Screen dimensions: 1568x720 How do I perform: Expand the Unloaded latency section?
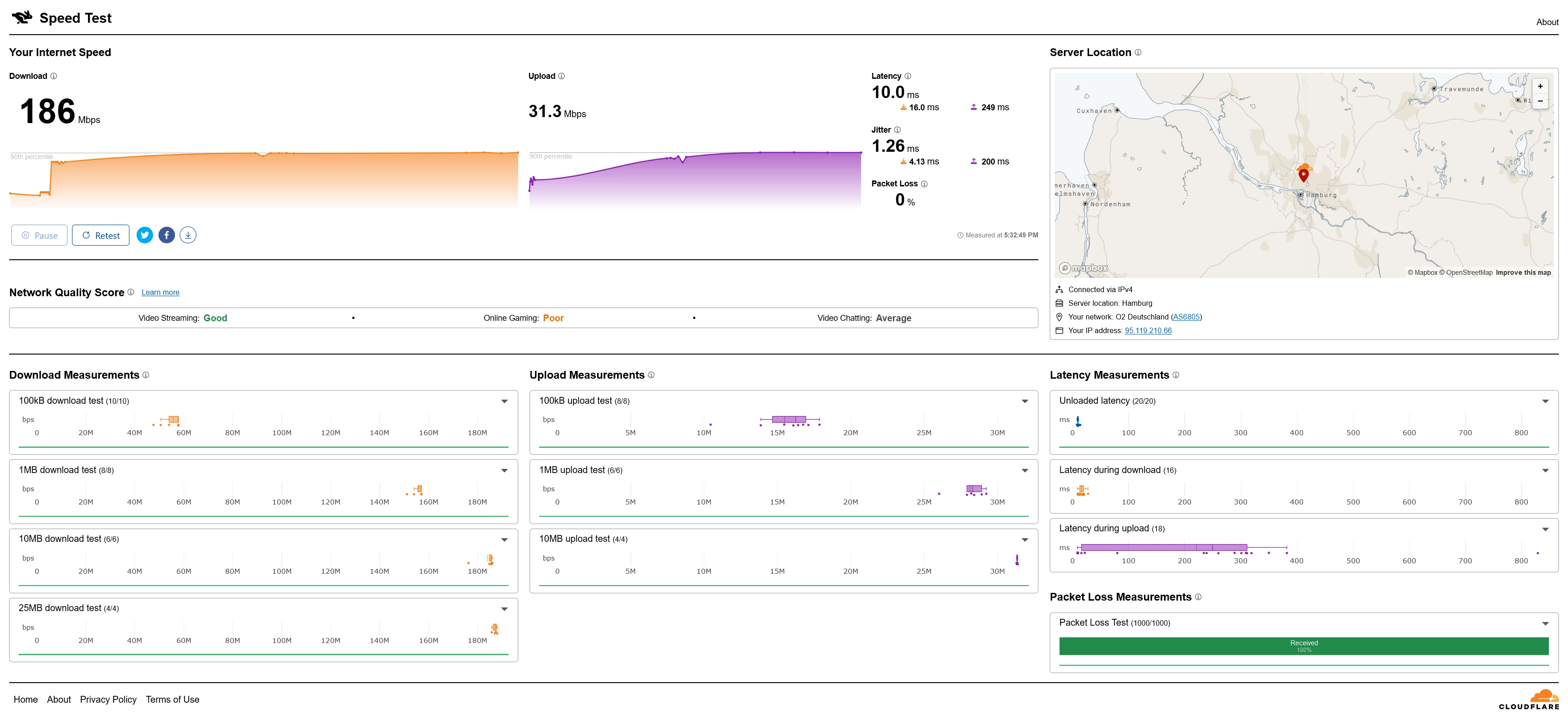pos(1545,401)
